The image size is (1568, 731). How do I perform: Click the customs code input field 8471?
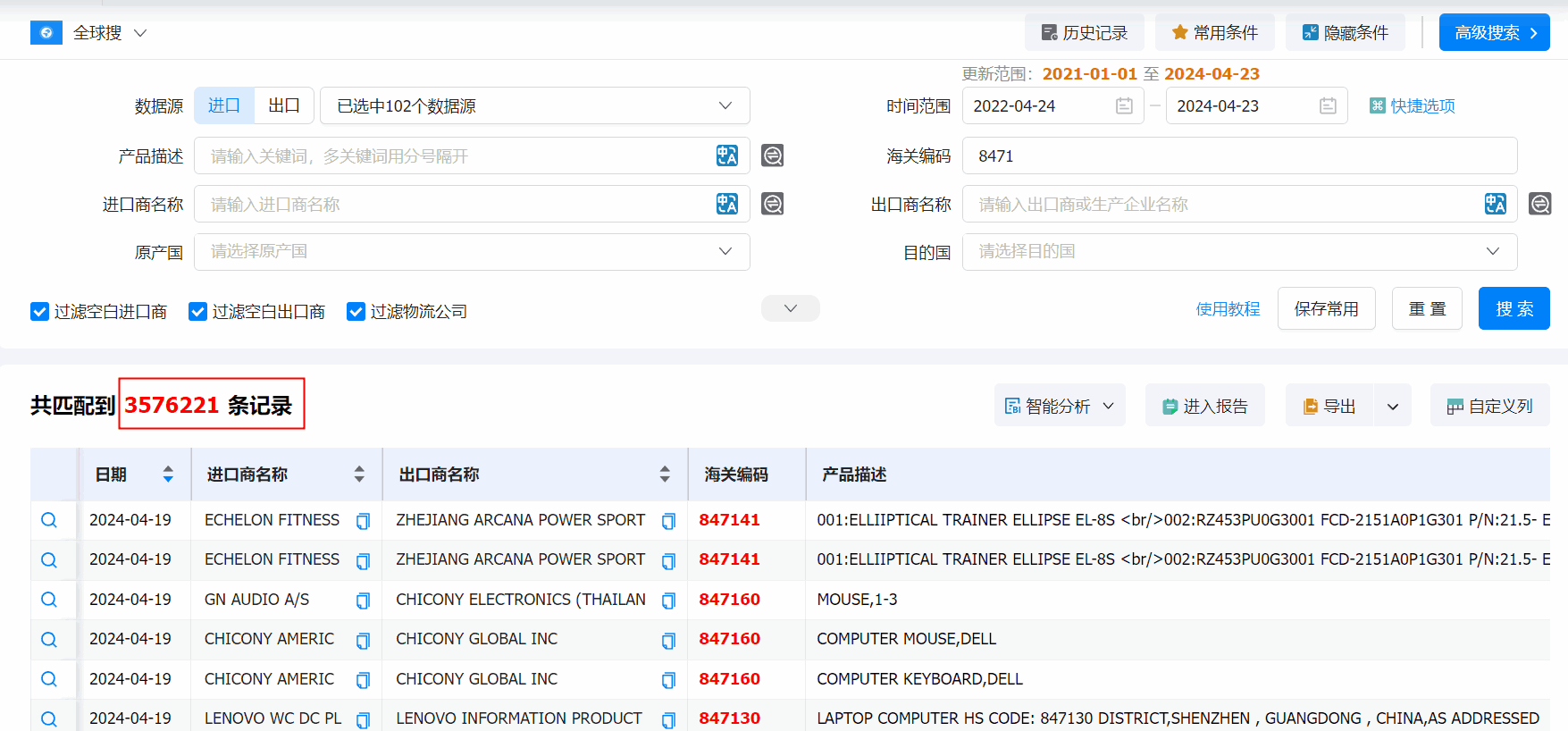point(1238,155)
